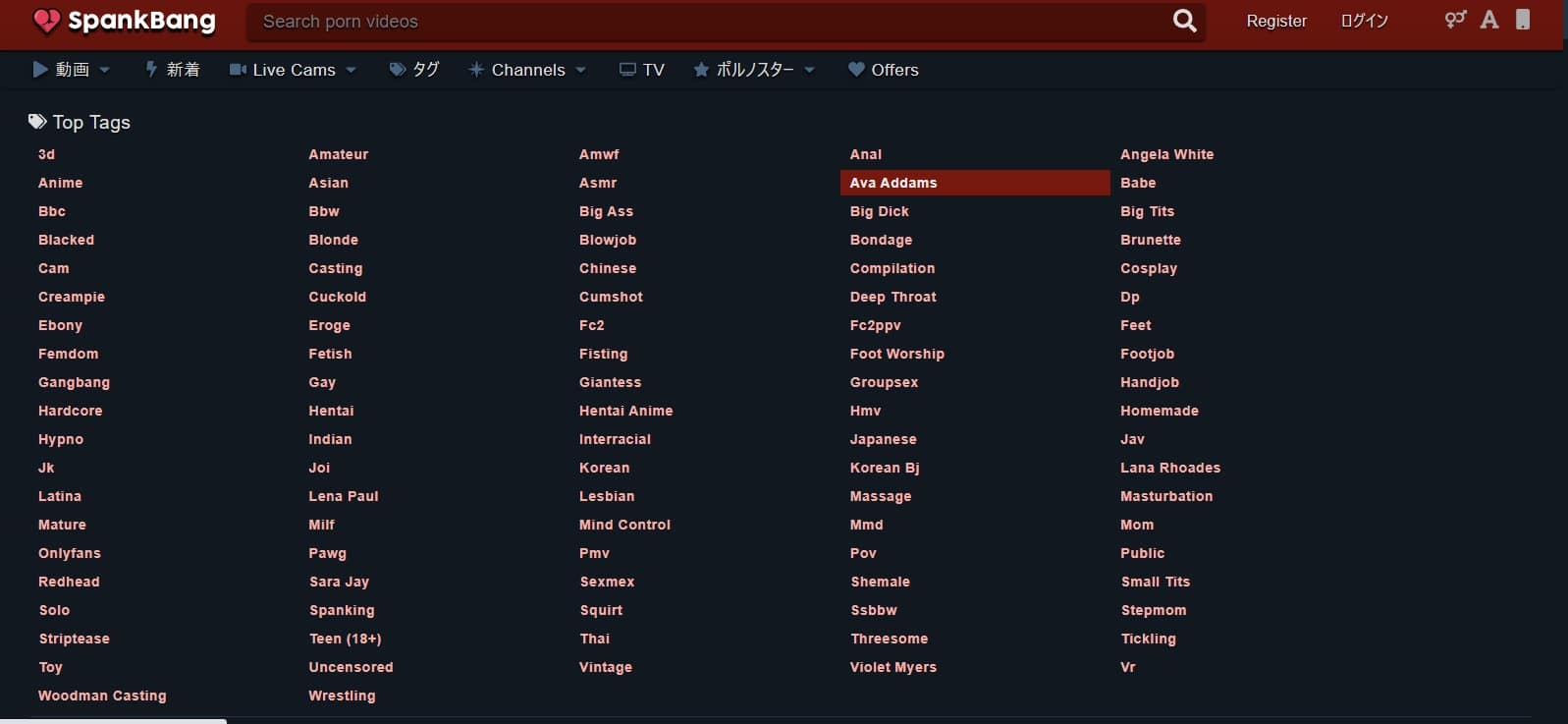Expand the Live Cams dropdown arrow
This screenshot has height=724, width=1568.
351,70
